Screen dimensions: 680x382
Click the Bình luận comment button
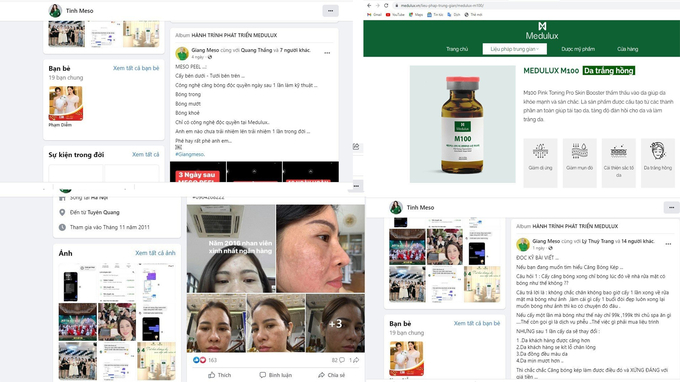(275, 375)
